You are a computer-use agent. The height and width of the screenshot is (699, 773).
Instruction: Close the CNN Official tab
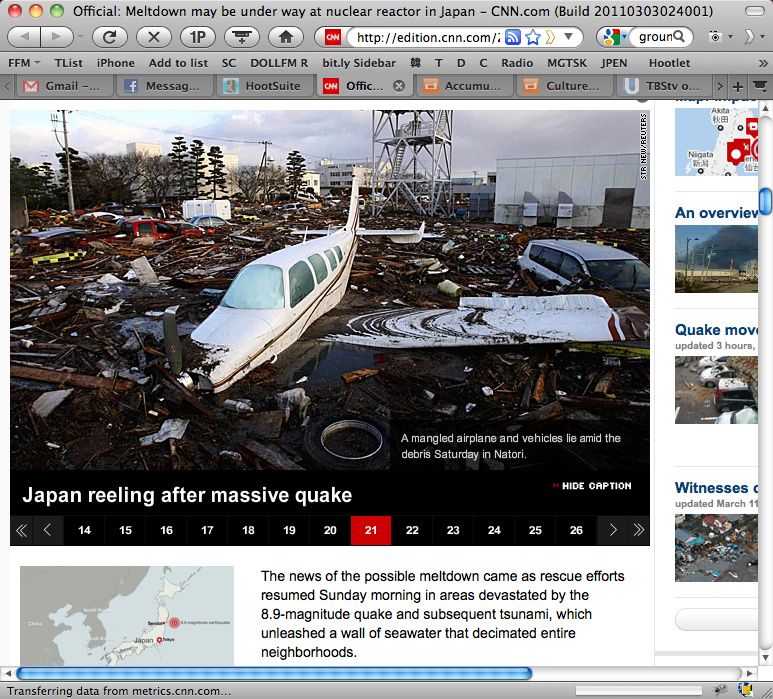coord(399,86)
